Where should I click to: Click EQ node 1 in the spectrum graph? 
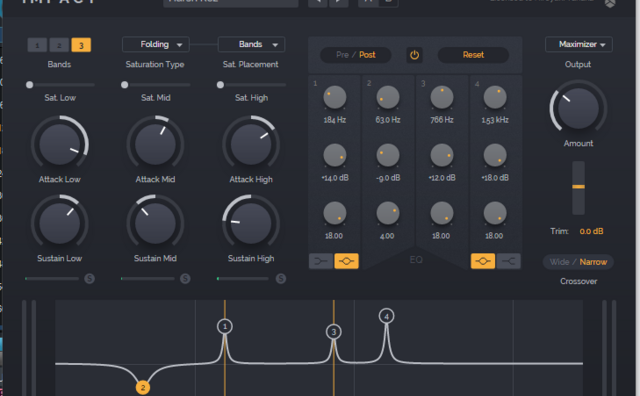[225, 327]
